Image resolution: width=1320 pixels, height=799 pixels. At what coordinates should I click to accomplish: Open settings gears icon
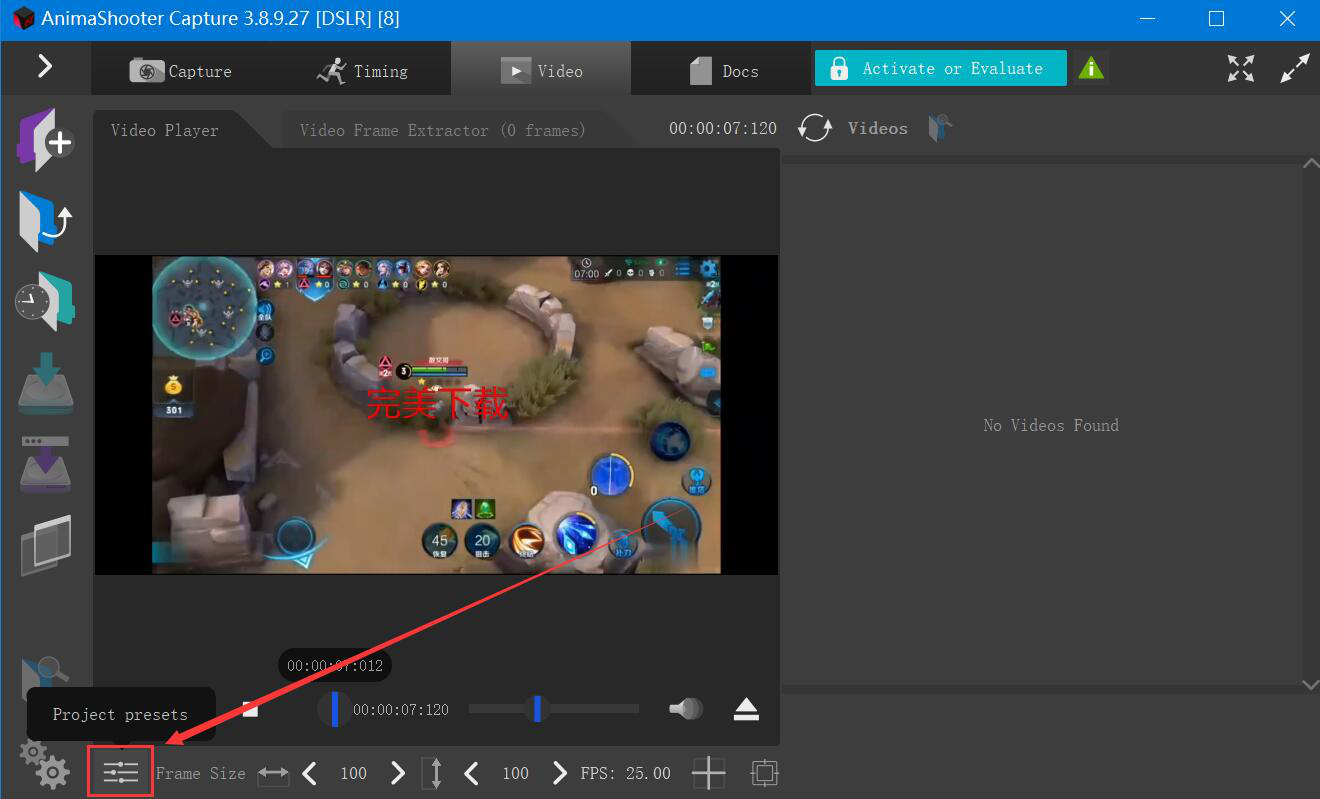tap(45, 765)
